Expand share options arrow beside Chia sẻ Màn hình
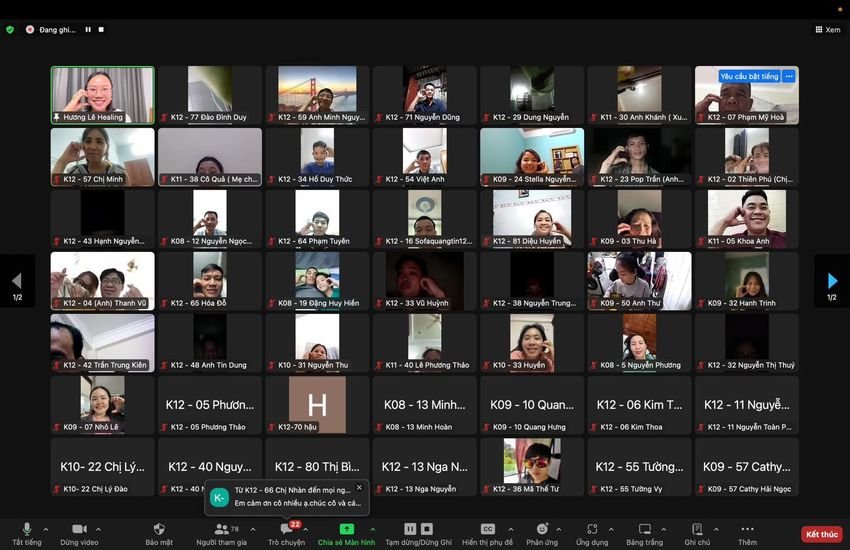Viewport: 850px width, 550px height. click(373, 528)
